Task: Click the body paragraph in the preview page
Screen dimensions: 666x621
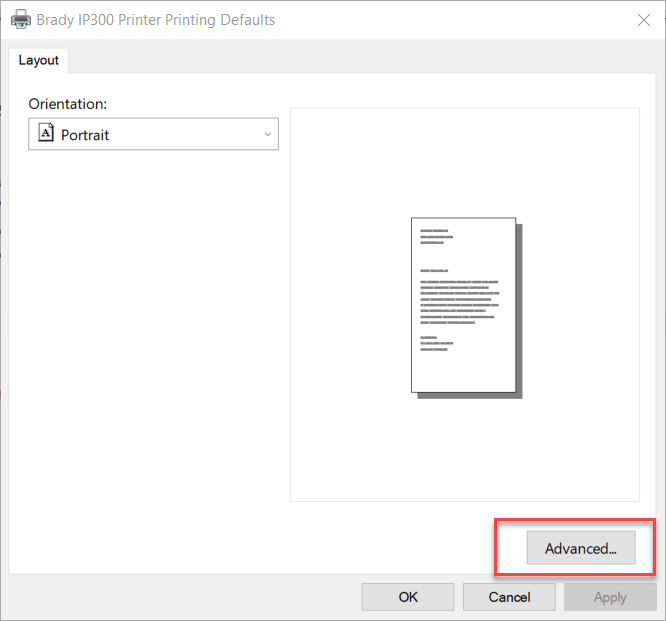Action: point(459,302)
